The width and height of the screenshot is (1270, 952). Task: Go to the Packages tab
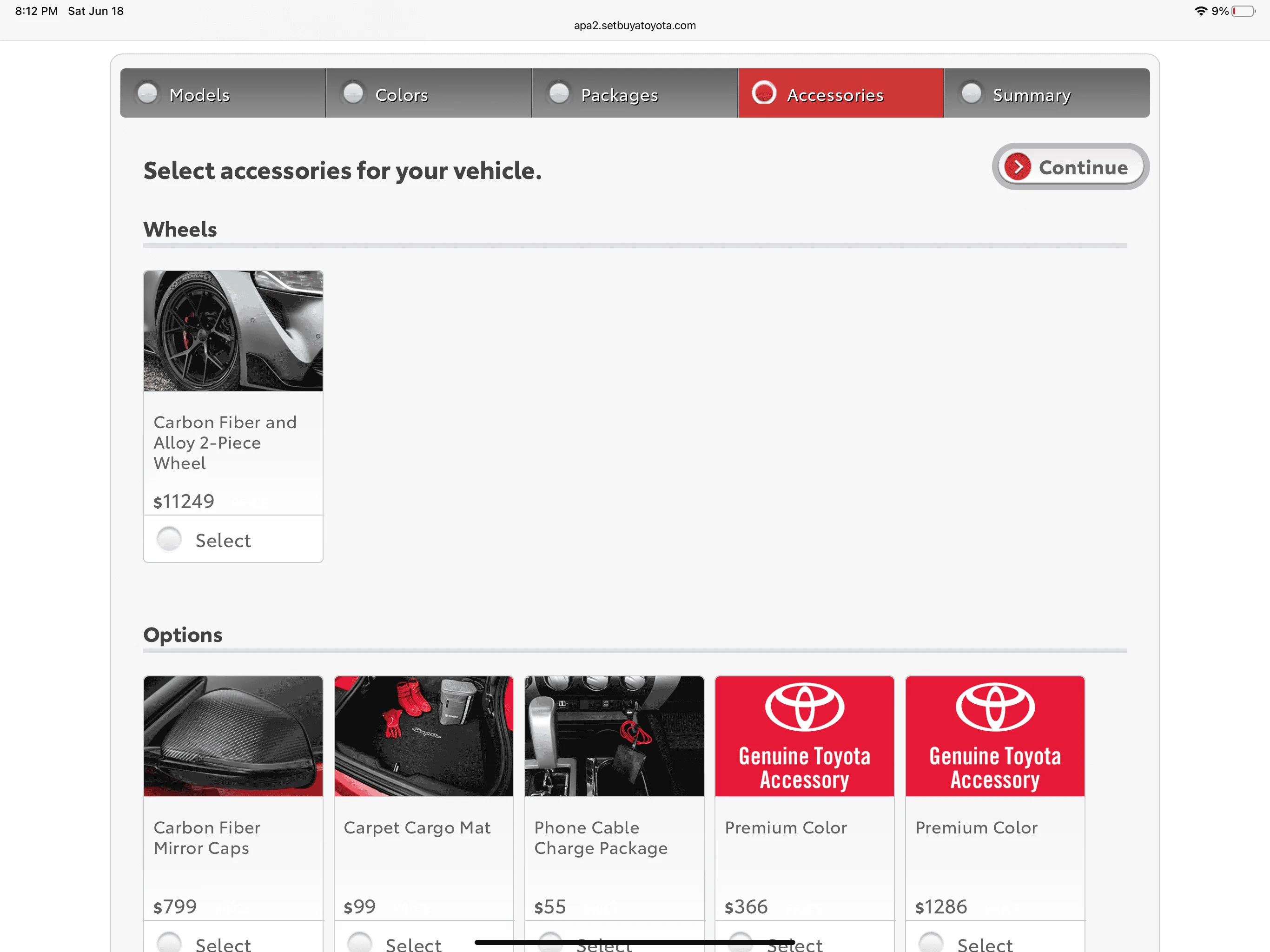pos(635,93)
